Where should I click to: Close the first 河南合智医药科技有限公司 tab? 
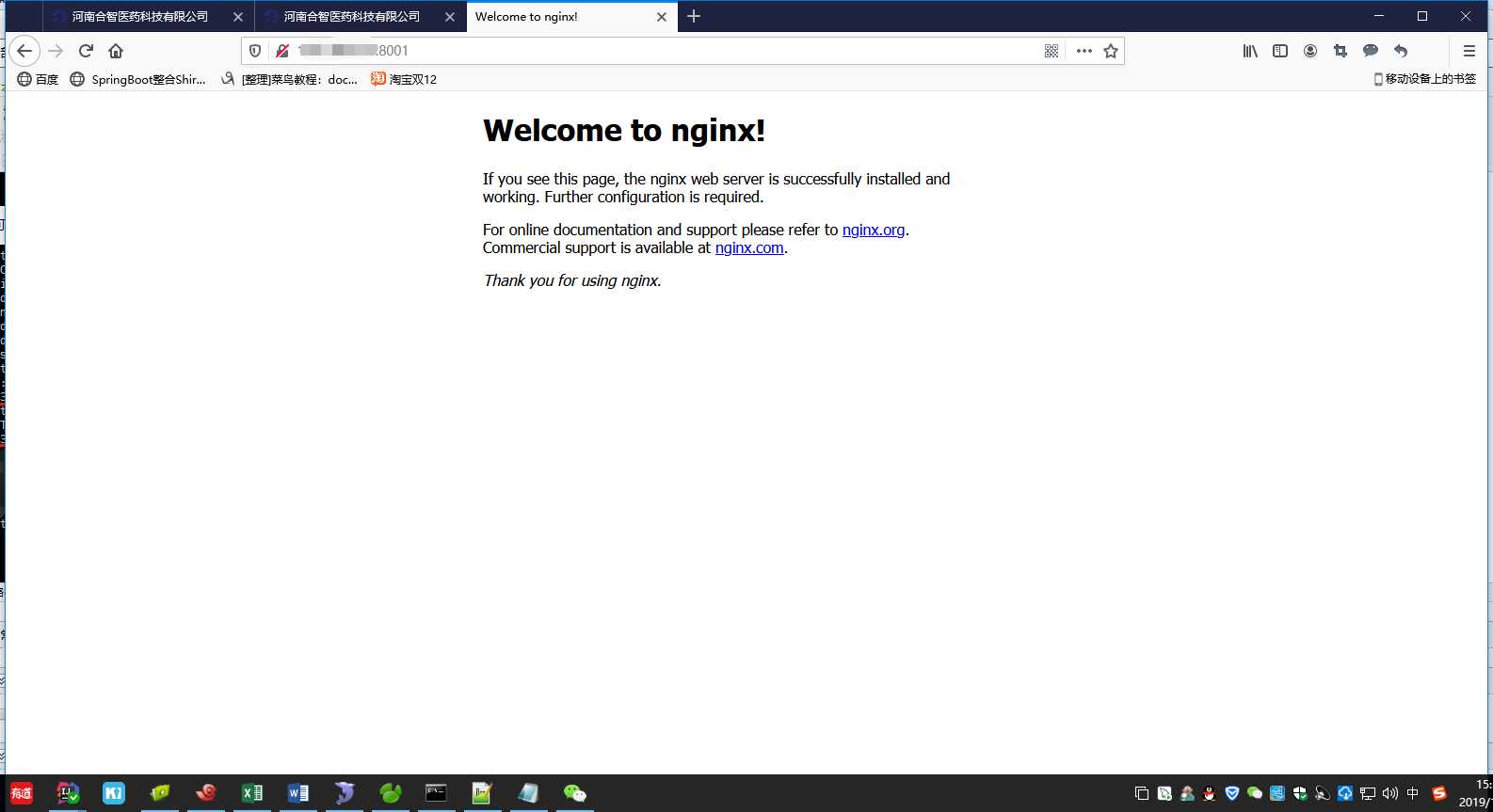click(x=238, y=17)
